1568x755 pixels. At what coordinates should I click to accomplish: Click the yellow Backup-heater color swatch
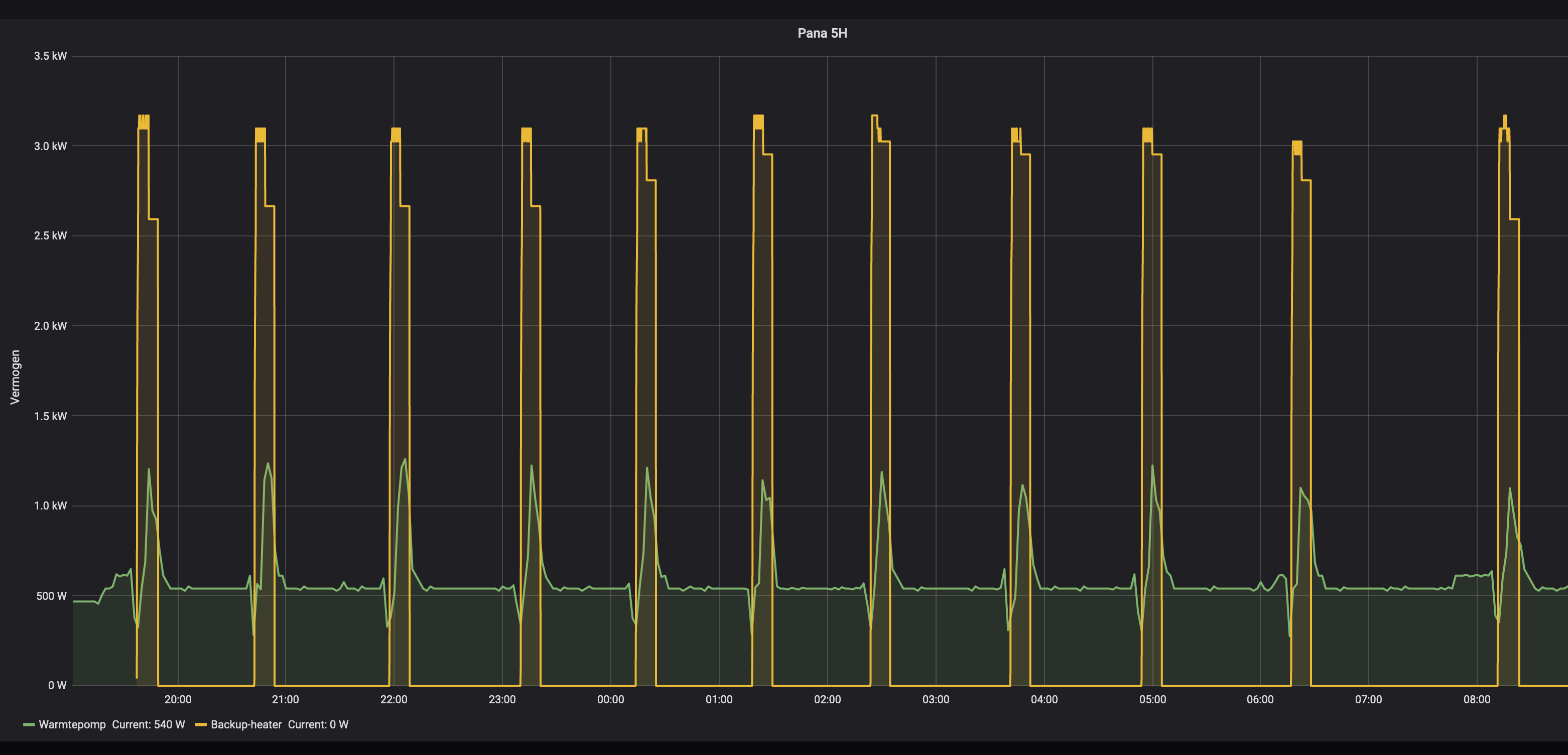tap(200, 724)
